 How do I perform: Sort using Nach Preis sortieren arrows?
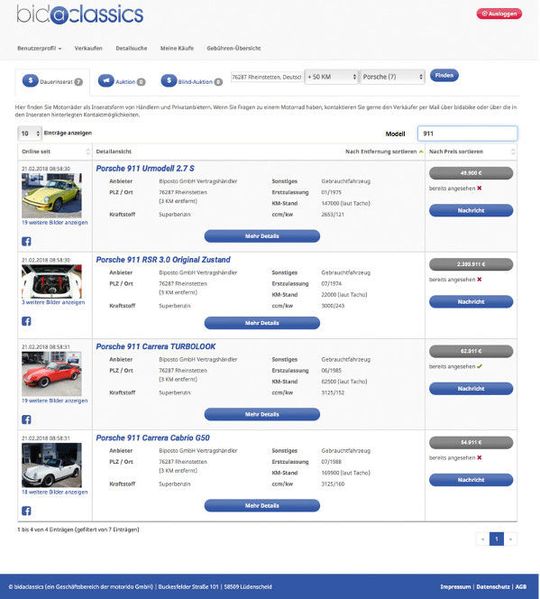513,152
